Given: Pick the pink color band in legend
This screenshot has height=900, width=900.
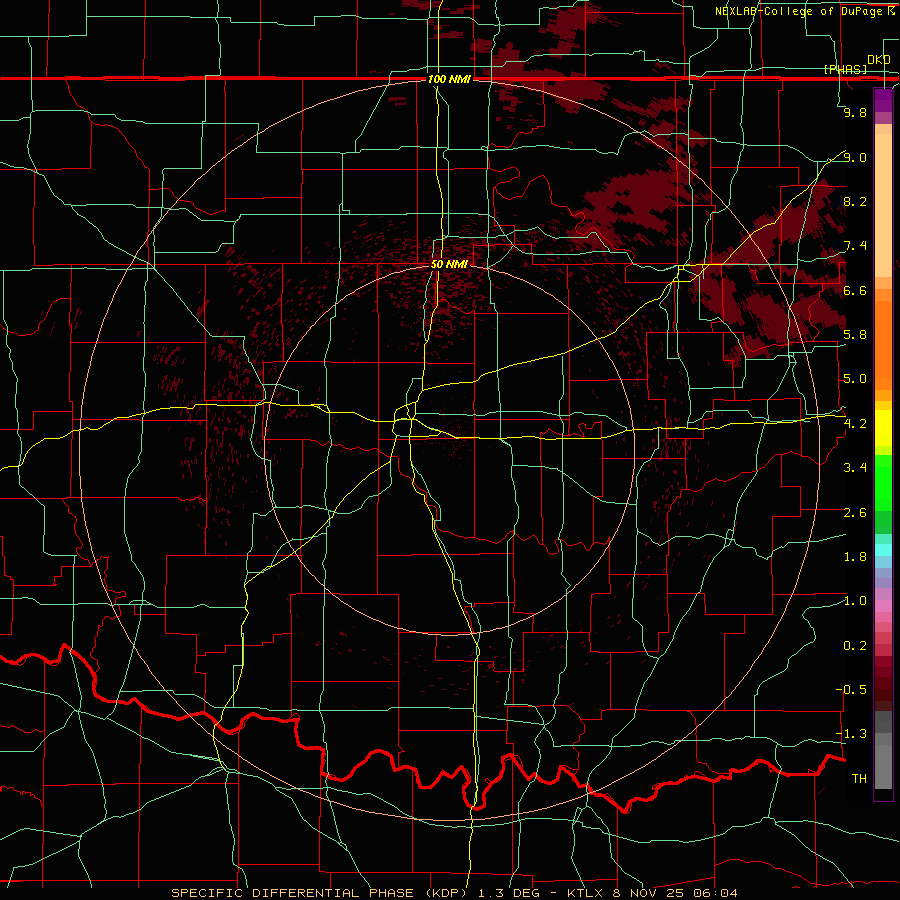Looking at the screenshot, I should [x=883, y=606].
